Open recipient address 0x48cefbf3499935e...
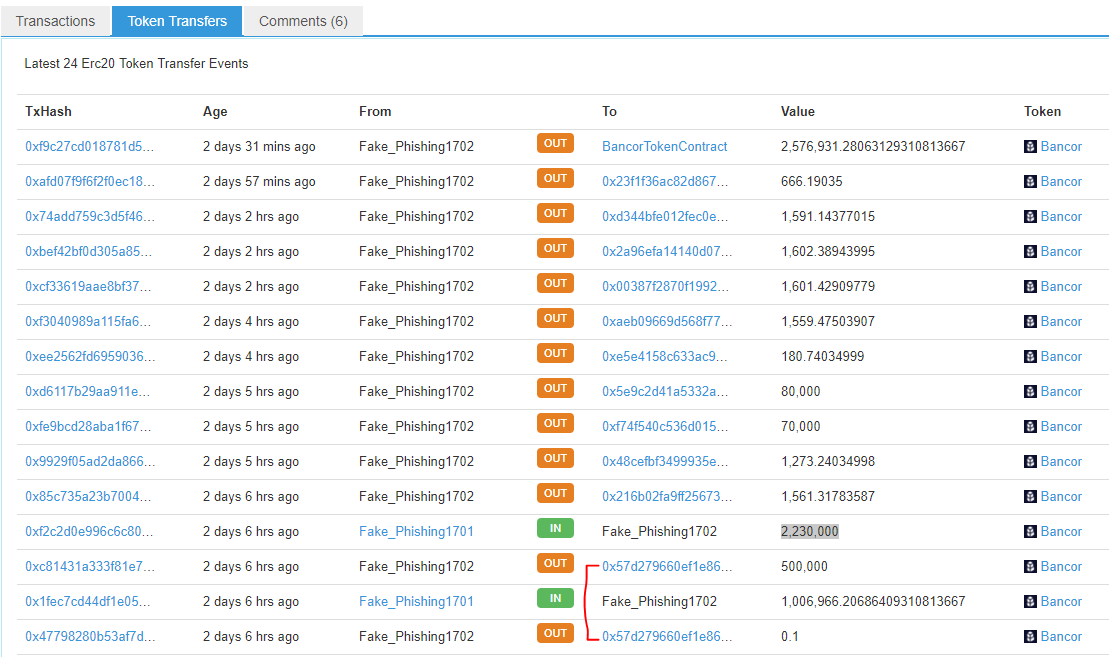The width and height of the screenshot is (1109, 657). pyautogui.click(x=664, y=461)
